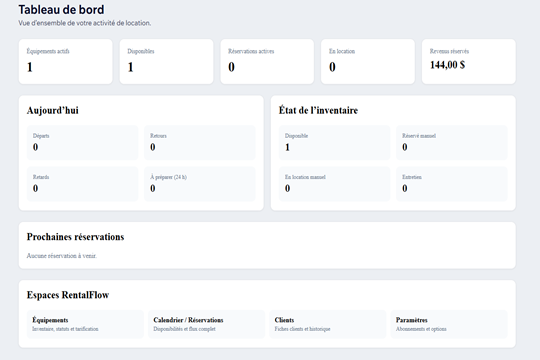Open the Calendrier / Réservations card
The height and width of the screenshot is (360, 540).
point(206,324)
